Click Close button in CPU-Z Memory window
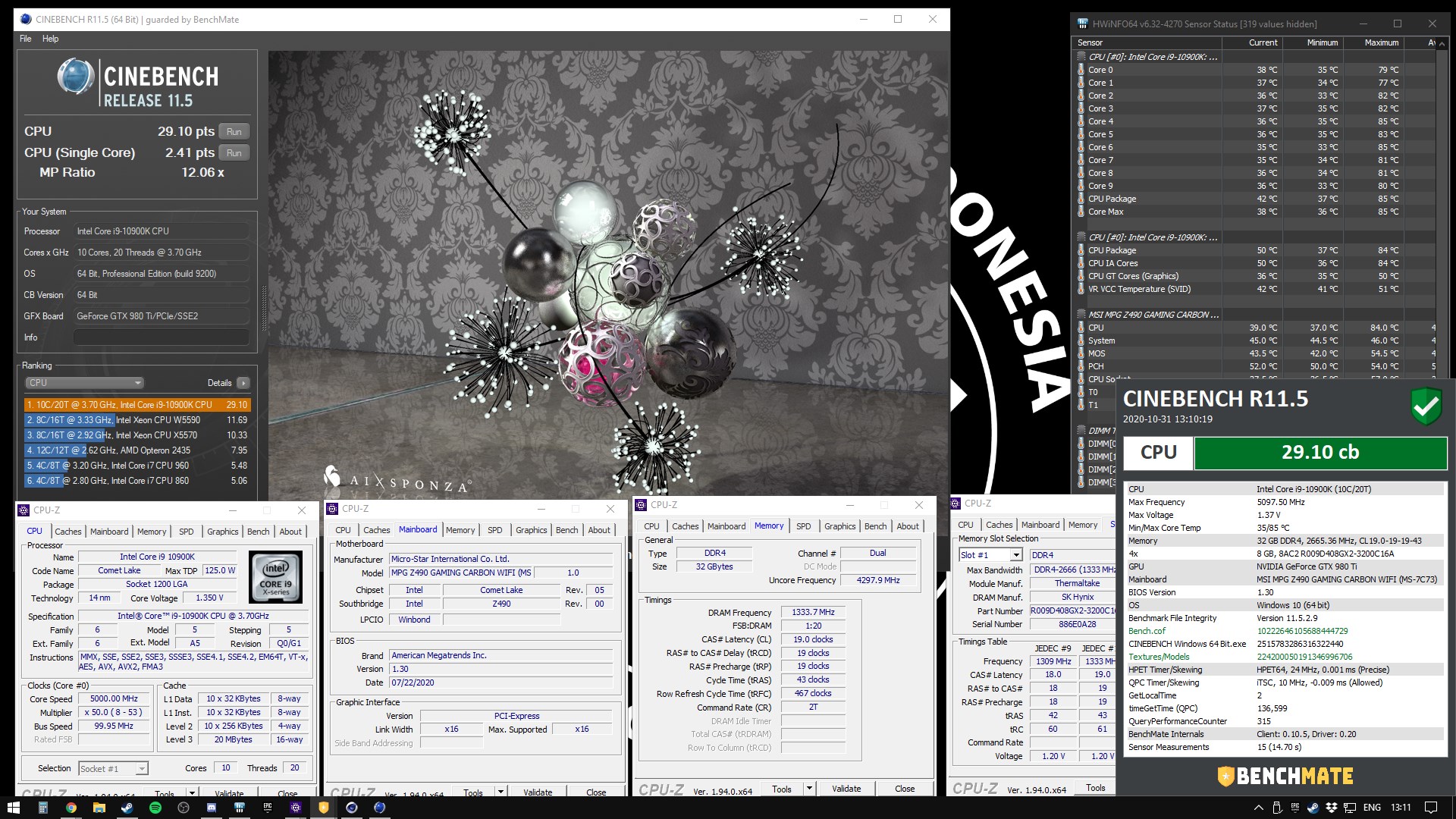This screenshot has height=819, width=1456. [x=905, y=789]
